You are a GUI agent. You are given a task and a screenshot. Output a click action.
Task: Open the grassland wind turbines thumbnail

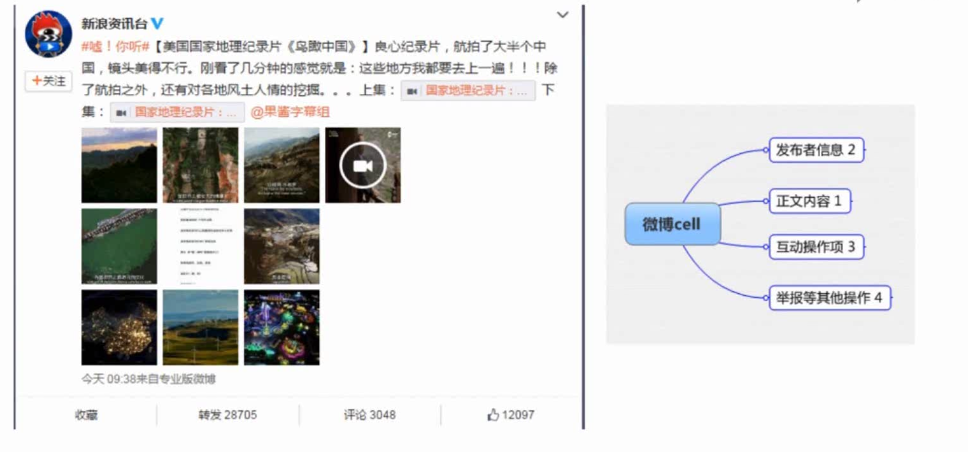click(201, 327)
